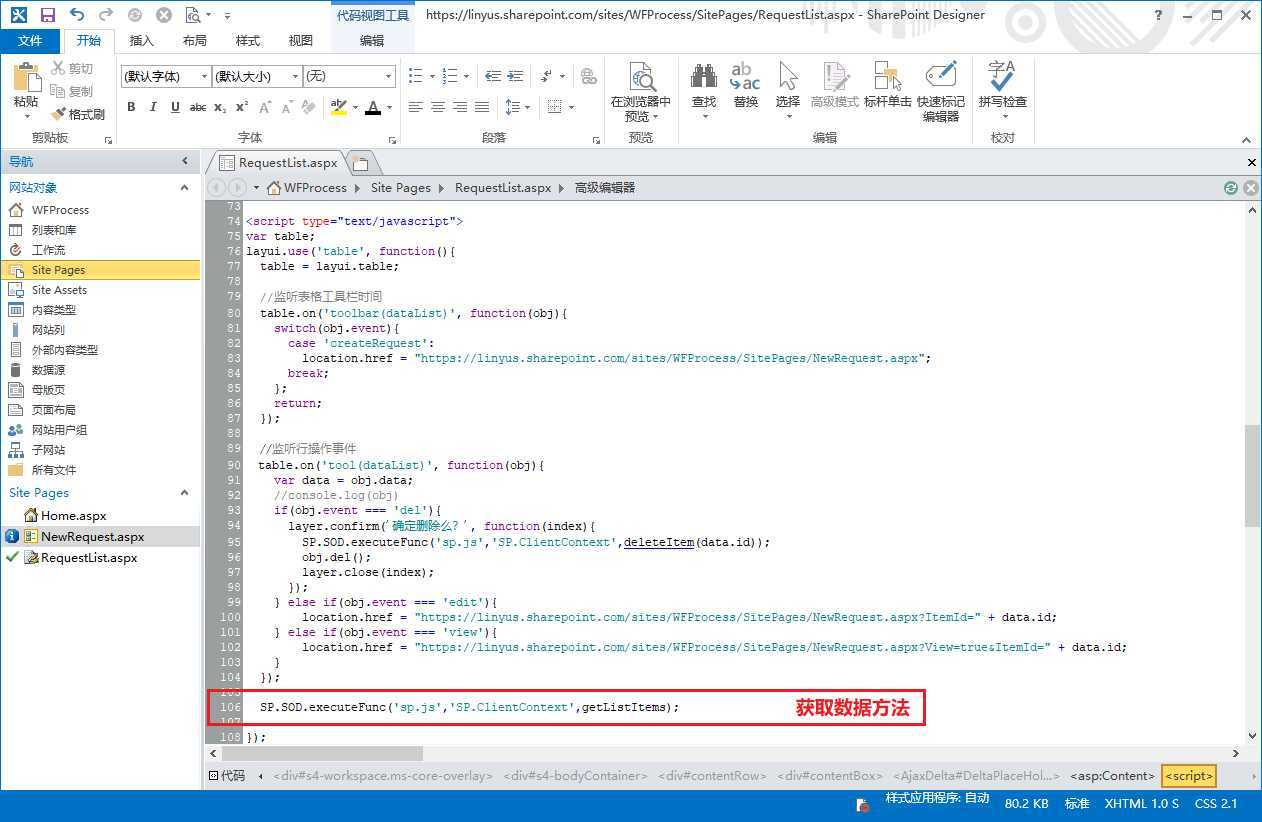Click the vertical scrollbar thumb of code editor
This screenshot has width=1262, height=822.
point(1251,476)
